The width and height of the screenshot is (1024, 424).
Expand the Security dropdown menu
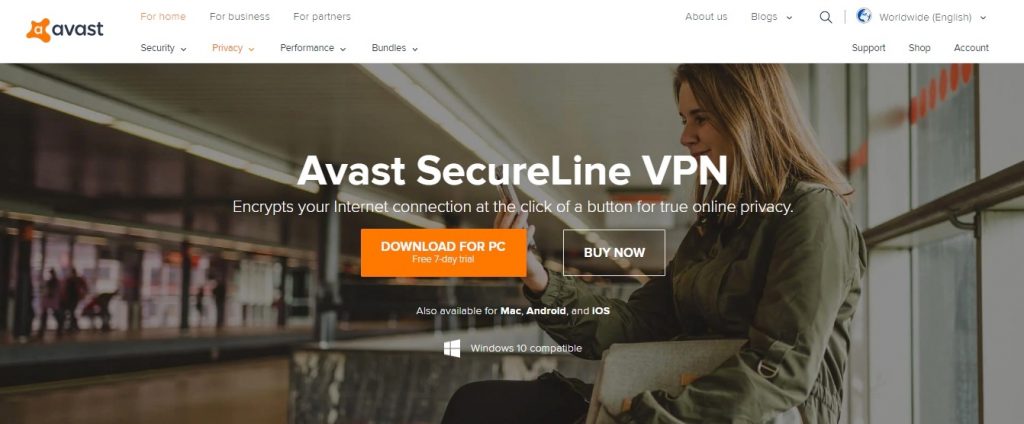[163, 48]
